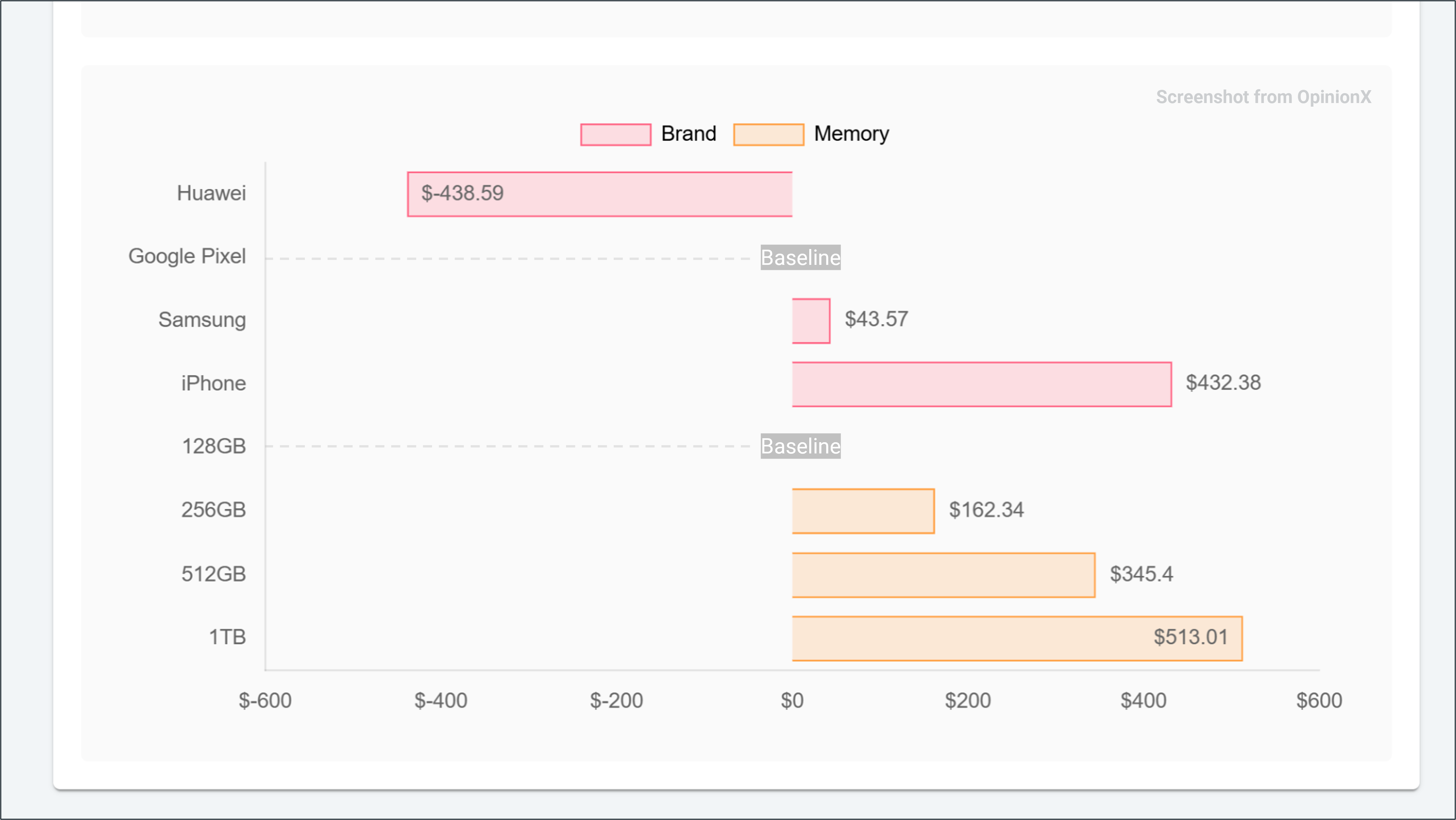Click the $-200 axis tick label
The width and height of the screenshot is (1456, 820).
[x=617, y=701]
